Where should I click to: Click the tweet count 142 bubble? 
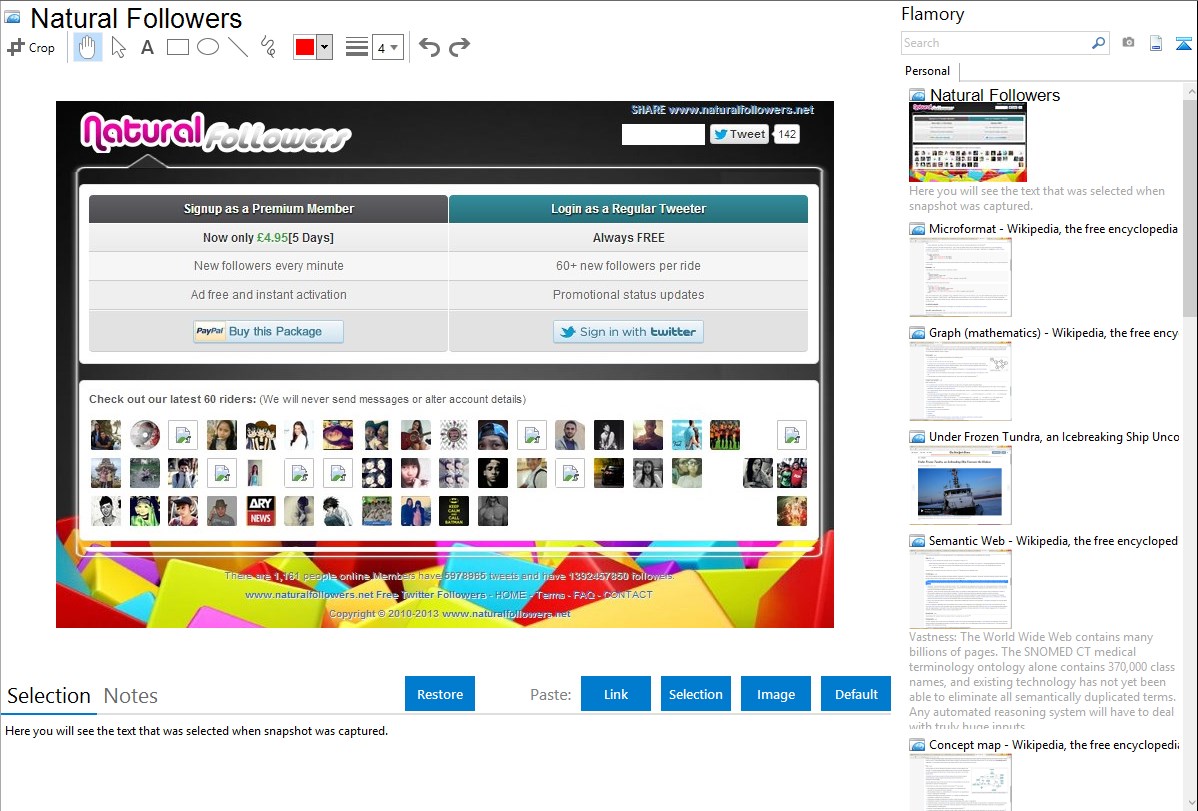point(787,135)
